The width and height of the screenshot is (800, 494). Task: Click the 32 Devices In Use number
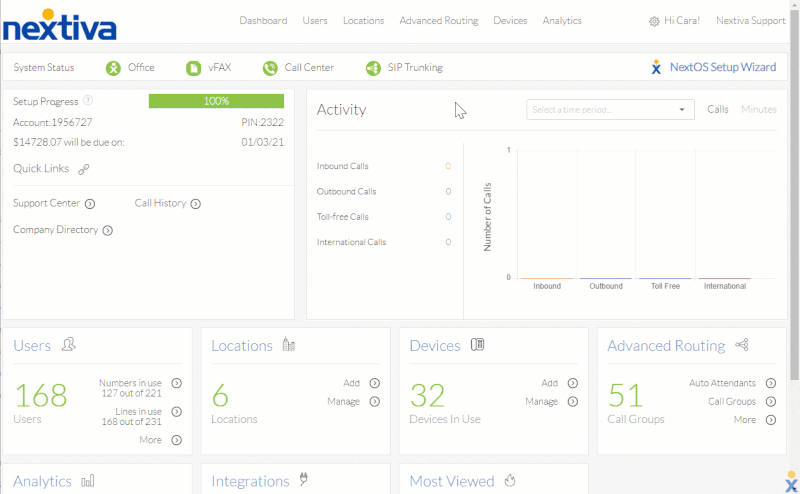(x=428, y=395)
